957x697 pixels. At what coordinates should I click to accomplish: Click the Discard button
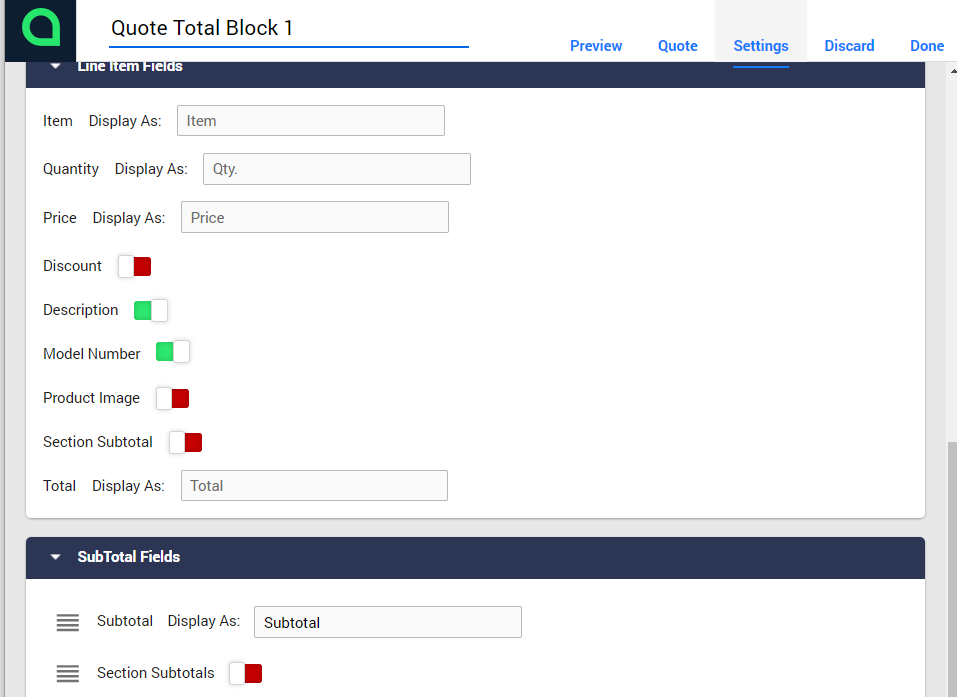point(849,46)
